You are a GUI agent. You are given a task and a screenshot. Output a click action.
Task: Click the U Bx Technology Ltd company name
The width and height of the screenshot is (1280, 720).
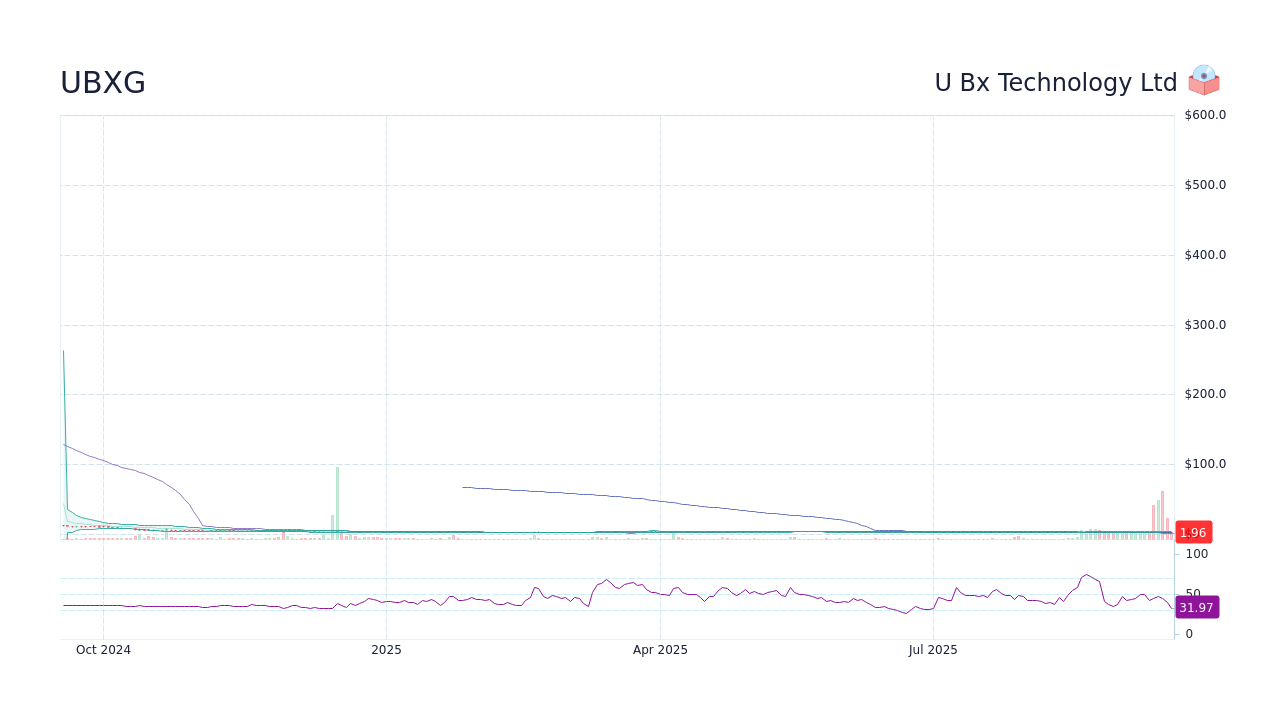click(x=1056, y=83)
